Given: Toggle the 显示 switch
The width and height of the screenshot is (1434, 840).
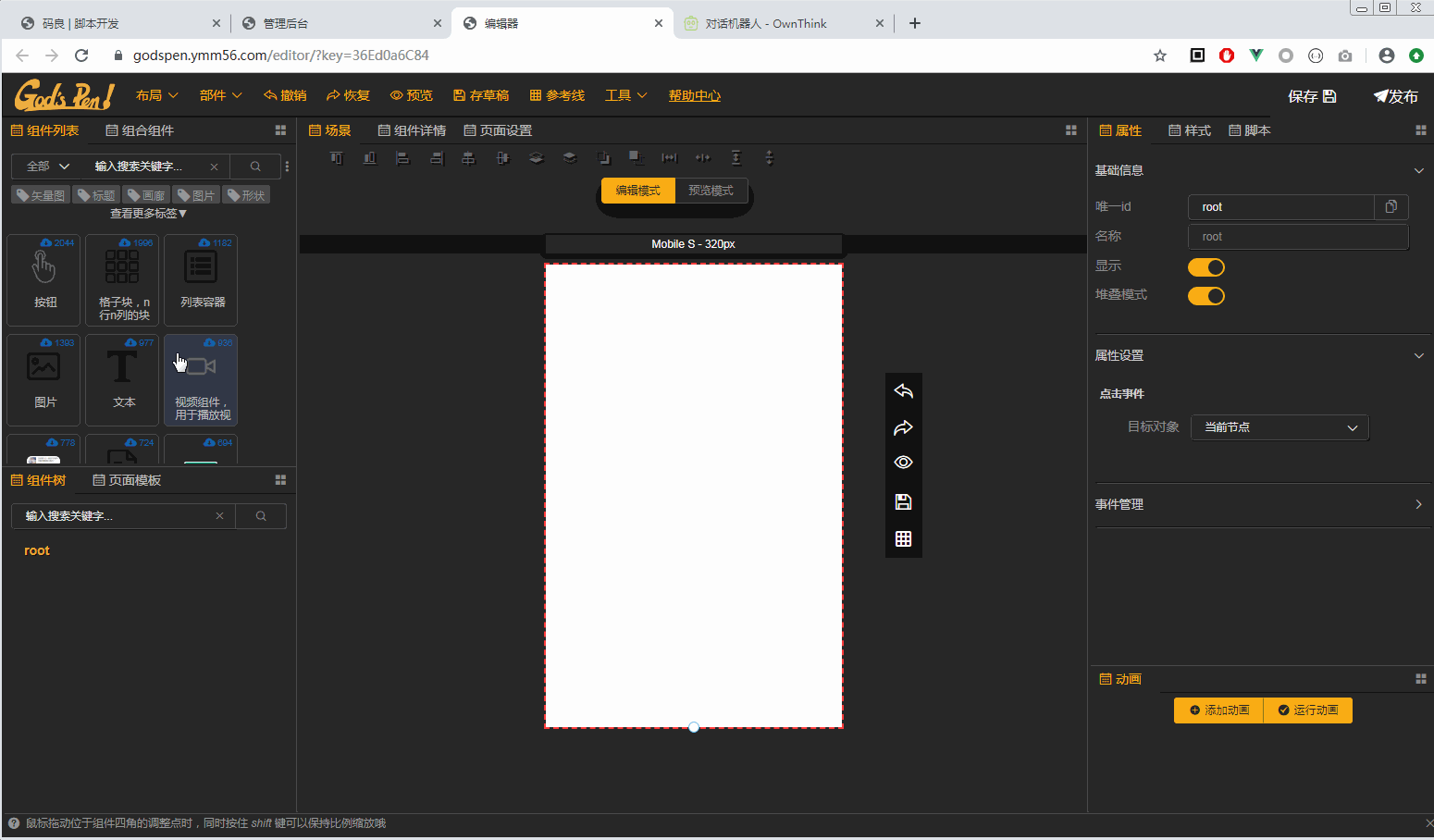Looking at the screenshot, I should tap(1206, 267).
